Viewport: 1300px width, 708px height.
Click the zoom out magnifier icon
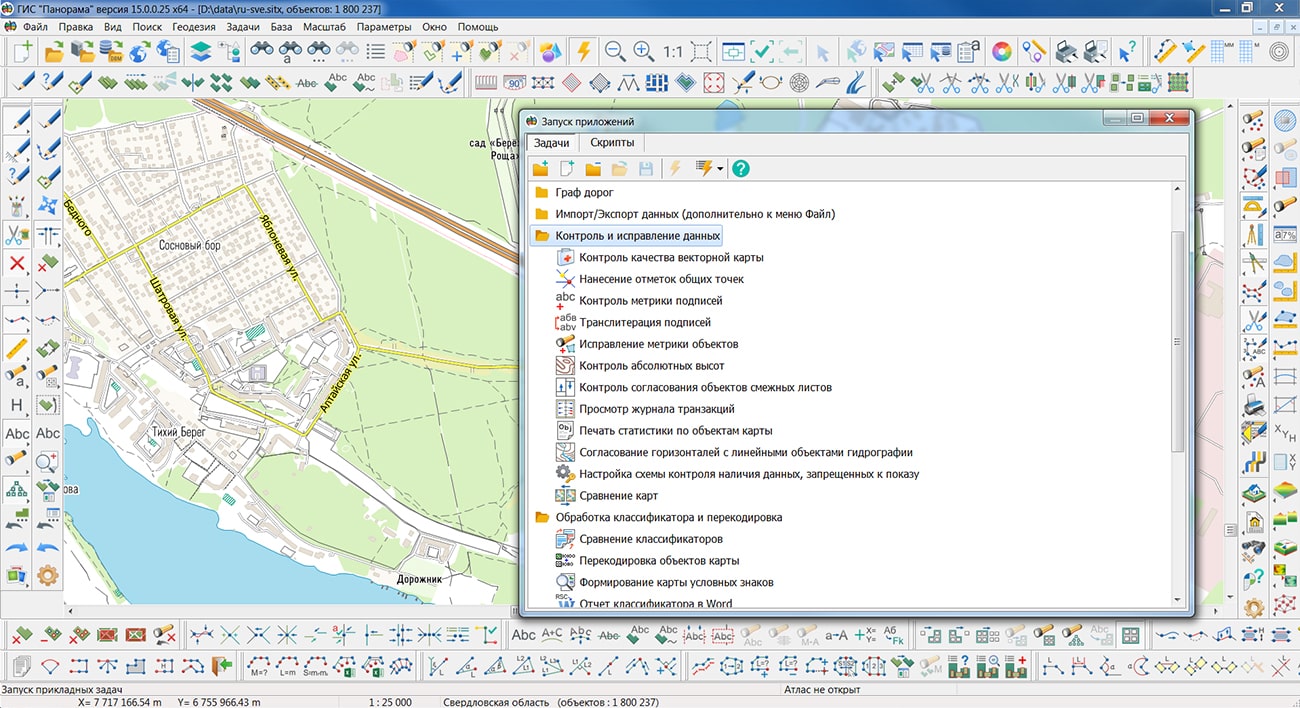[x=615, y=51]
